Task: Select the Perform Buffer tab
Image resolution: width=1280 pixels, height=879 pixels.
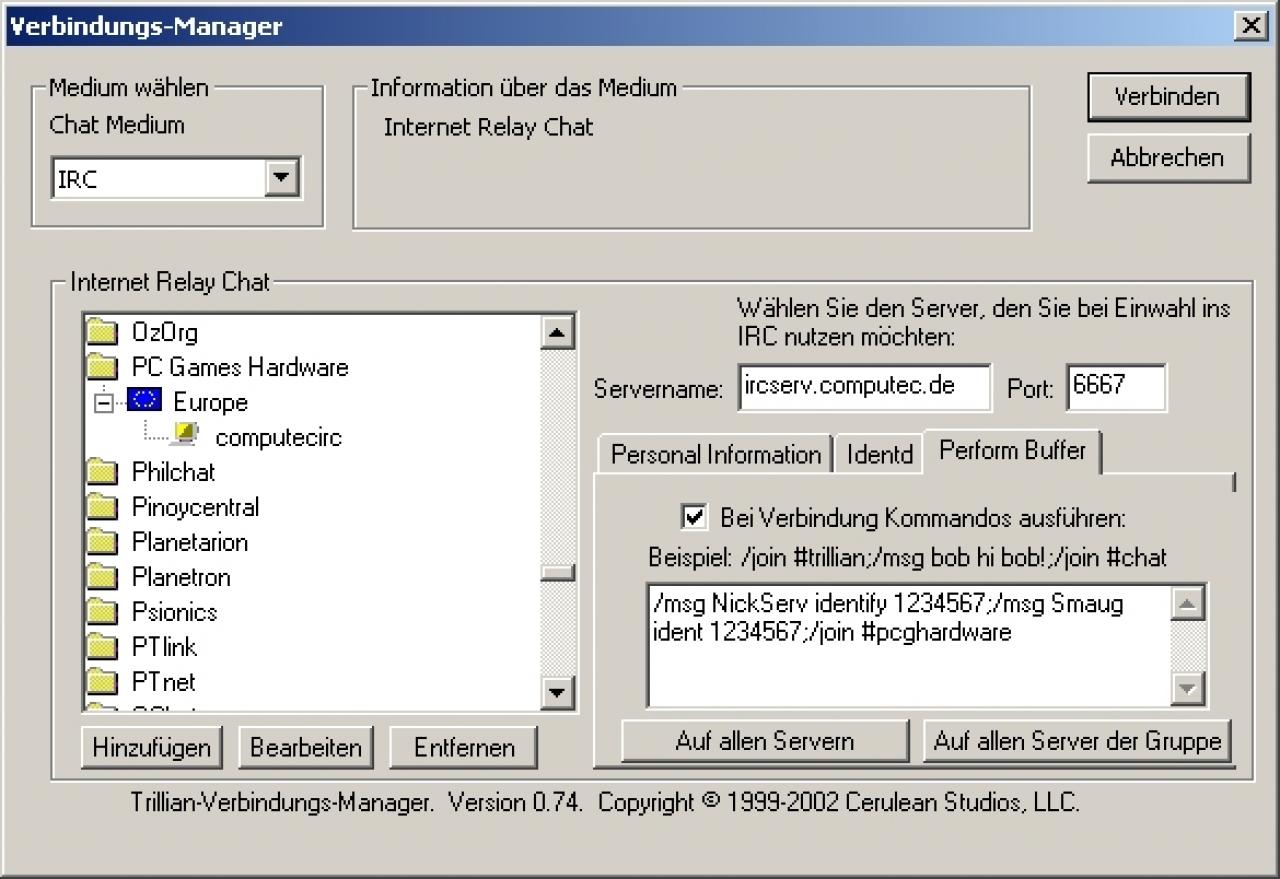Action: pyautogui.click(x=1012, y=451)
